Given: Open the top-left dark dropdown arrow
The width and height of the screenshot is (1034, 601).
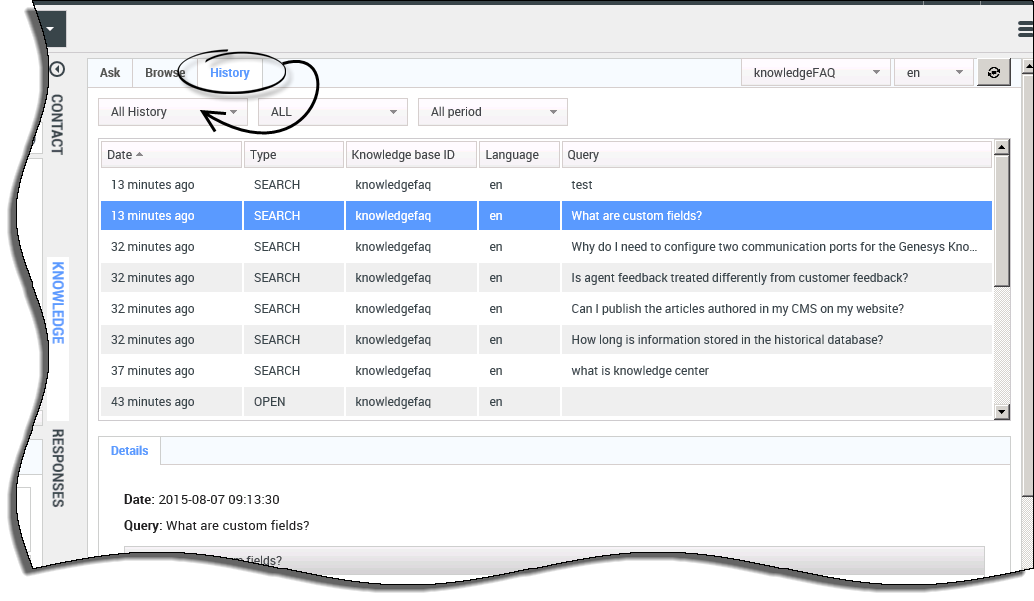Looking at the screenshot, I should click(50, 29).
